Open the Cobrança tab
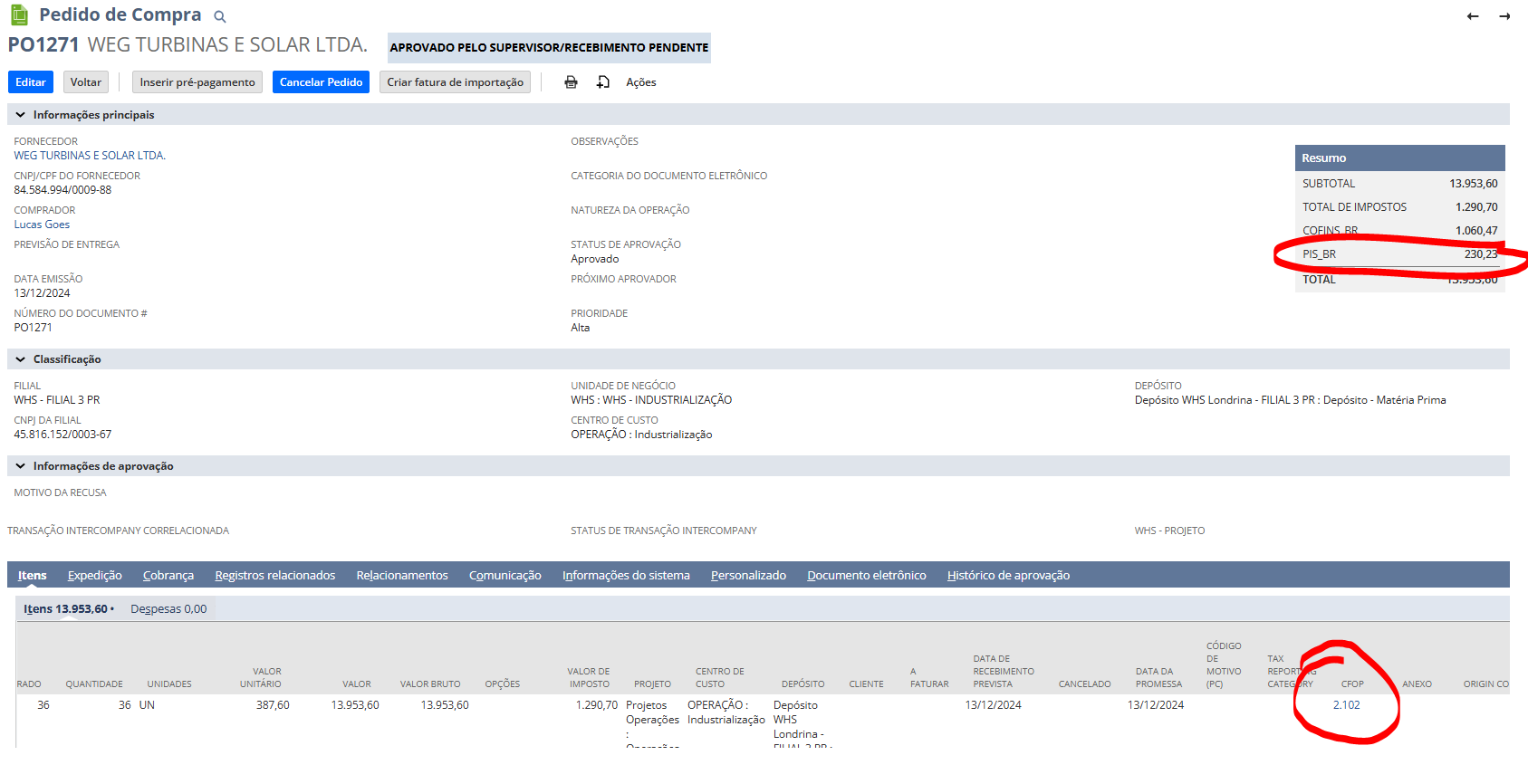Image resolution: width=1528 pixels, height=784 pixels. coord(168,576)
